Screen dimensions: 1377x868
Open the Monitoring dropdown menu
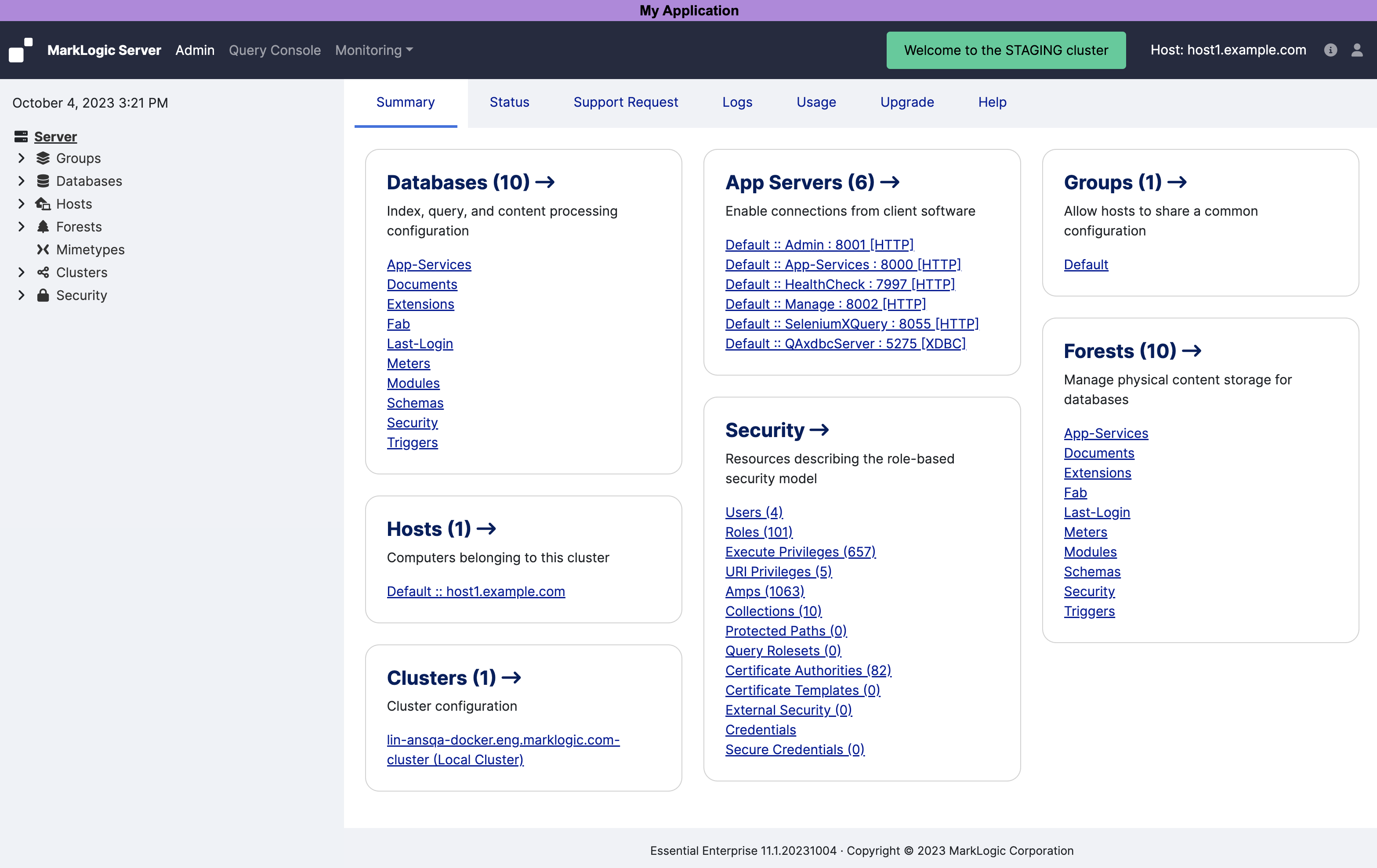pyautogui.click(x=374, y=51)
